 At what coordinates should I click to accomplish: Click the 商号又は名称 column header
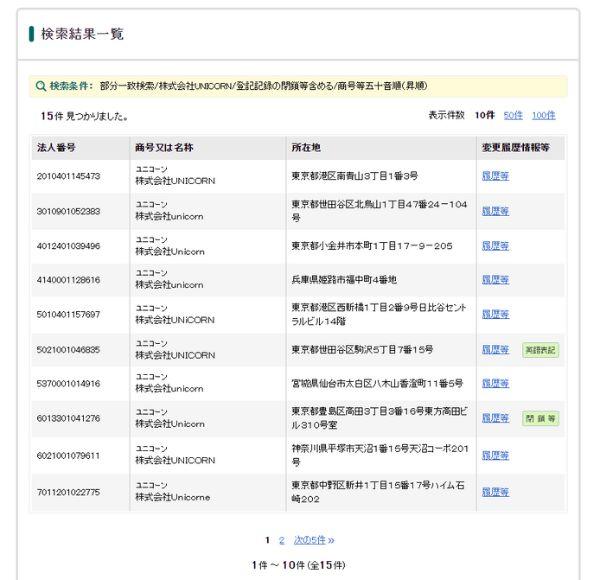pyautogui.click(x=164, y=147)
